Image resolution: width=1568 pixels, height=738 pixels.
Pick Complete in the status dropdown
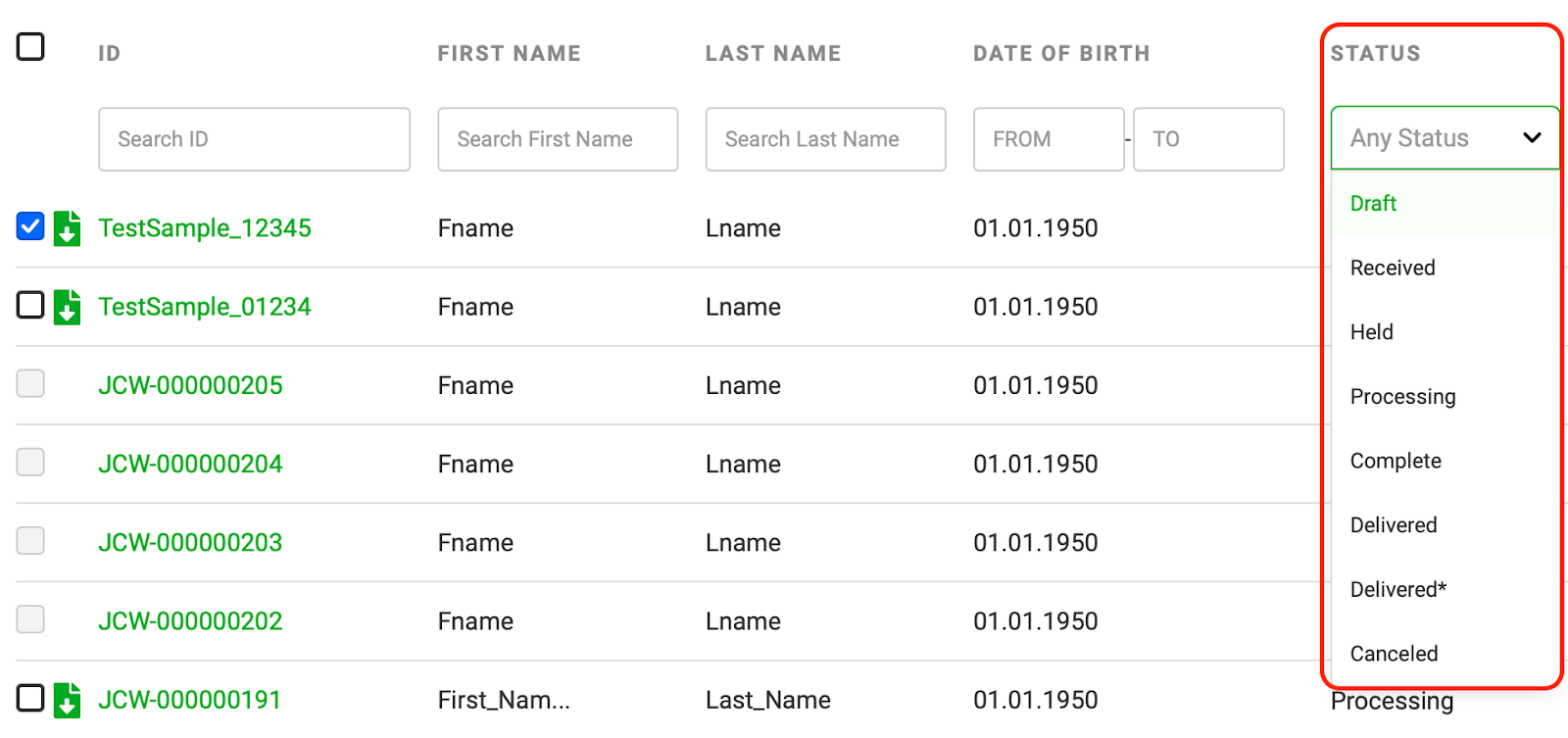(x=1396, y=461)
